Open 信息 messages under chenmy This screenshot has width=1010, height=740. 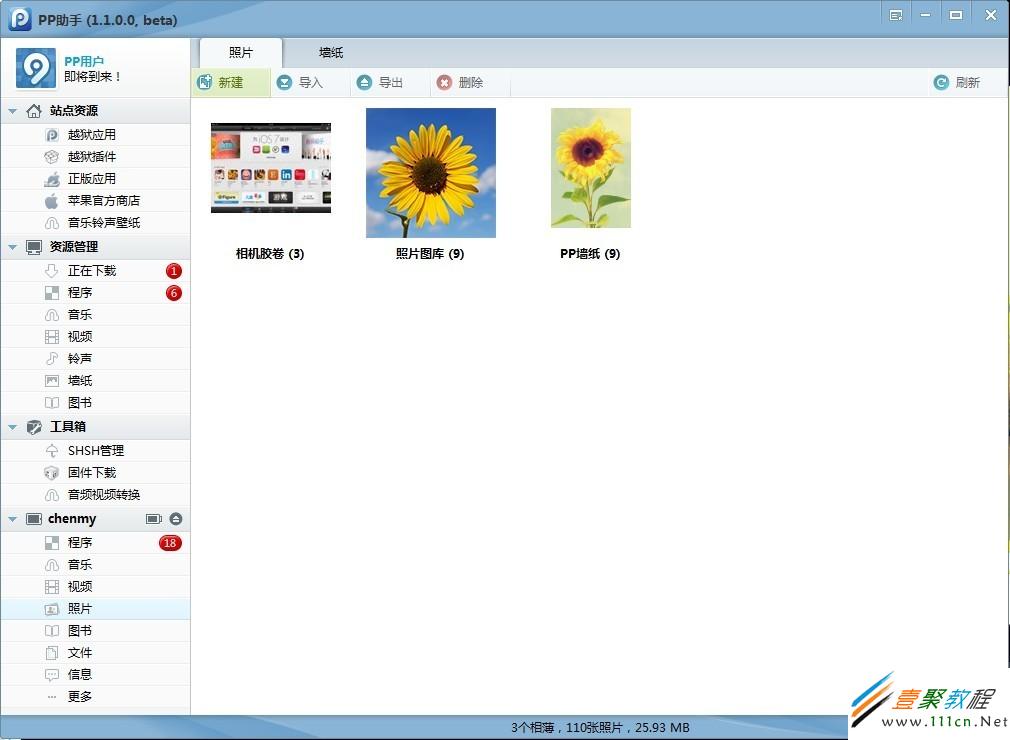95,674
